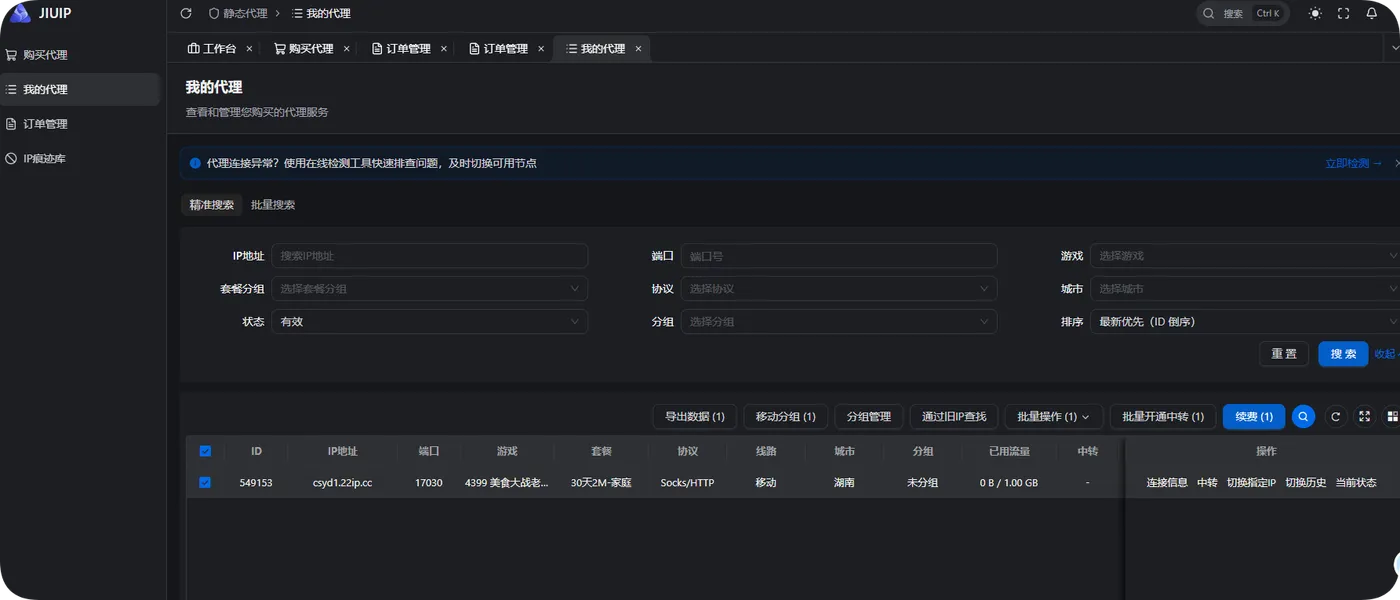Open 订单管理 in the sidebar

(80, 124)
